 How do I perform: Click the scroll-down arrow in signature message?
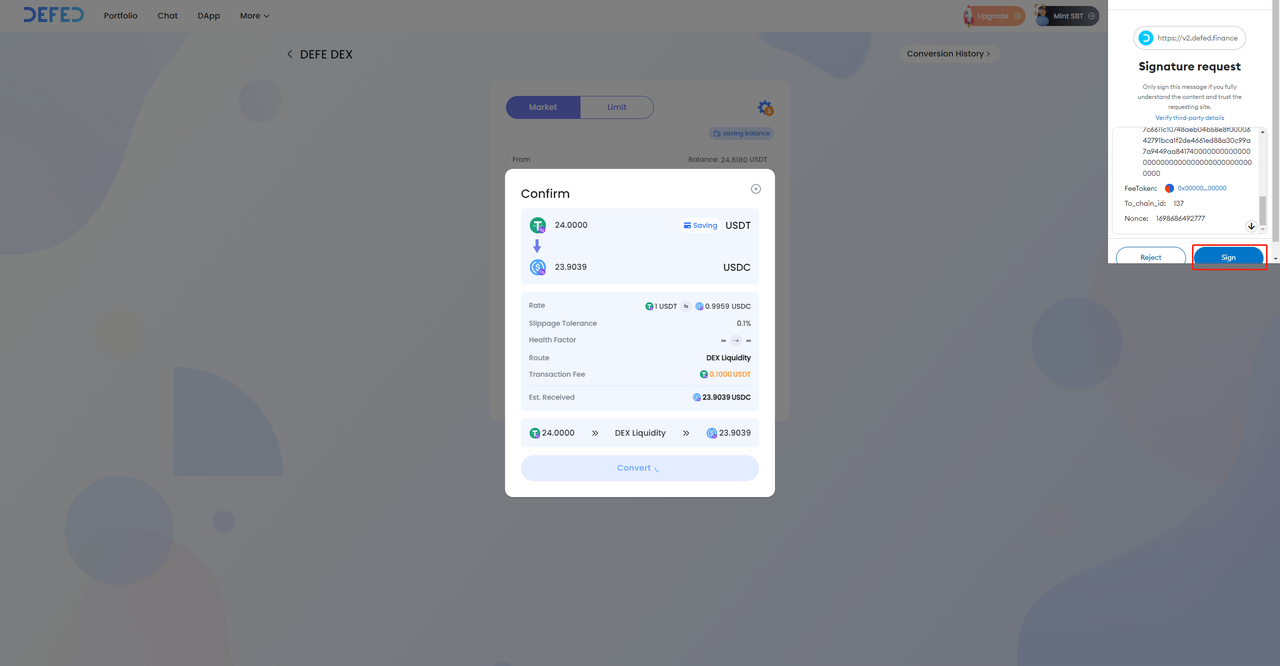[1251, 227]
